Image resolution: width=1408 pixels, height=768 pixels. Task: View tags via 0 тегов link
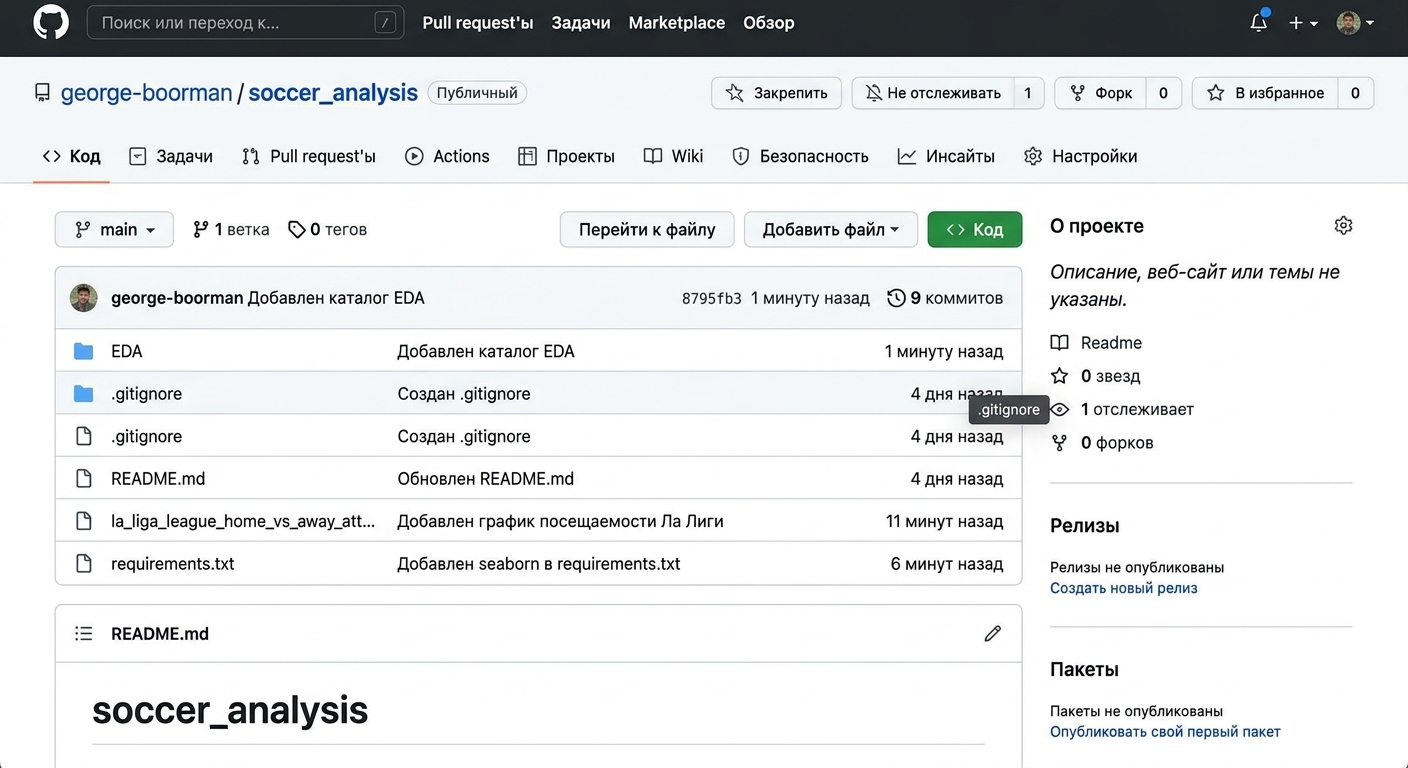coord(327,230)
